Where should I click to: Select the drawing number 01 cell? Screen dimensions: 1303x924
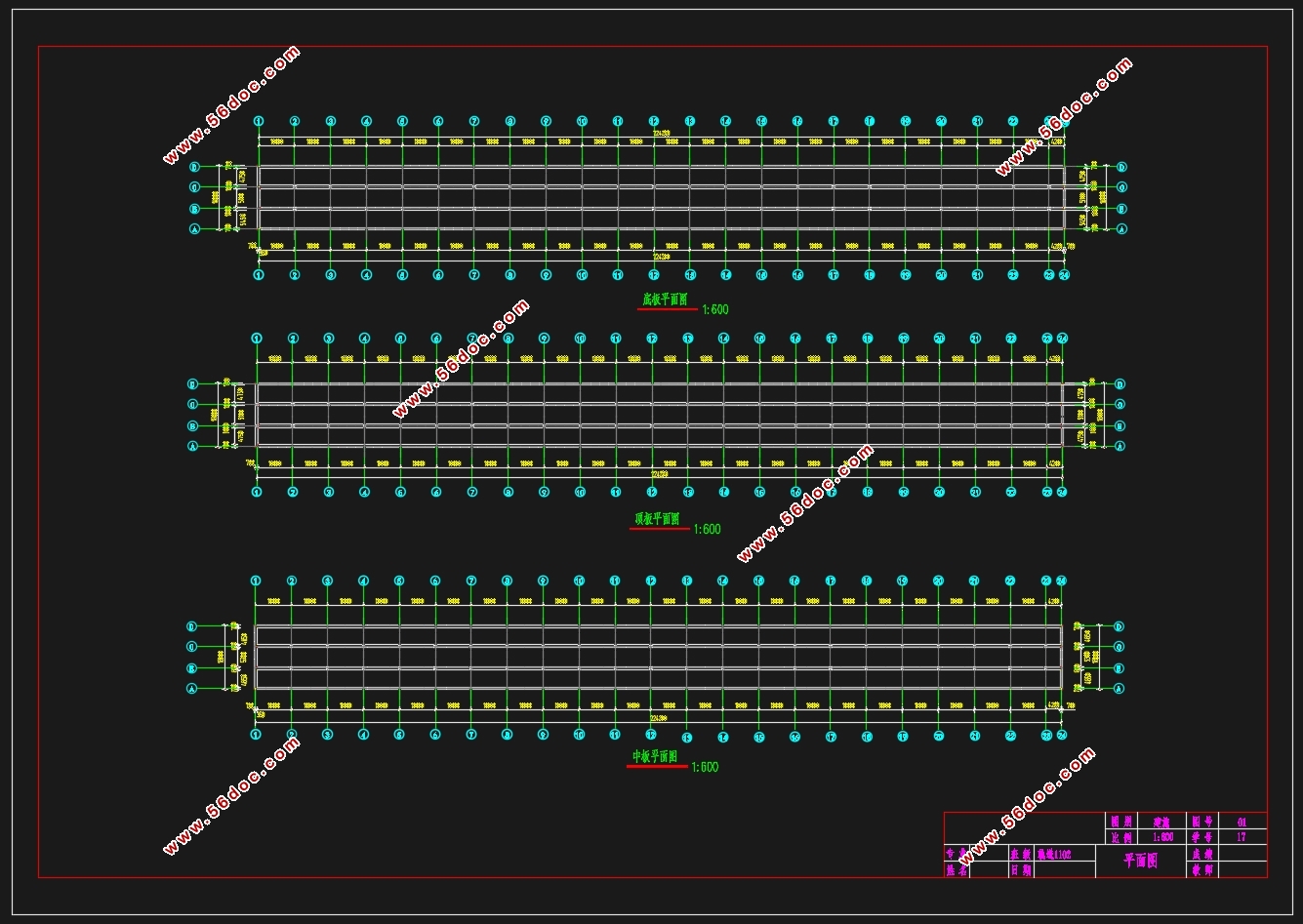[1241, 822]
